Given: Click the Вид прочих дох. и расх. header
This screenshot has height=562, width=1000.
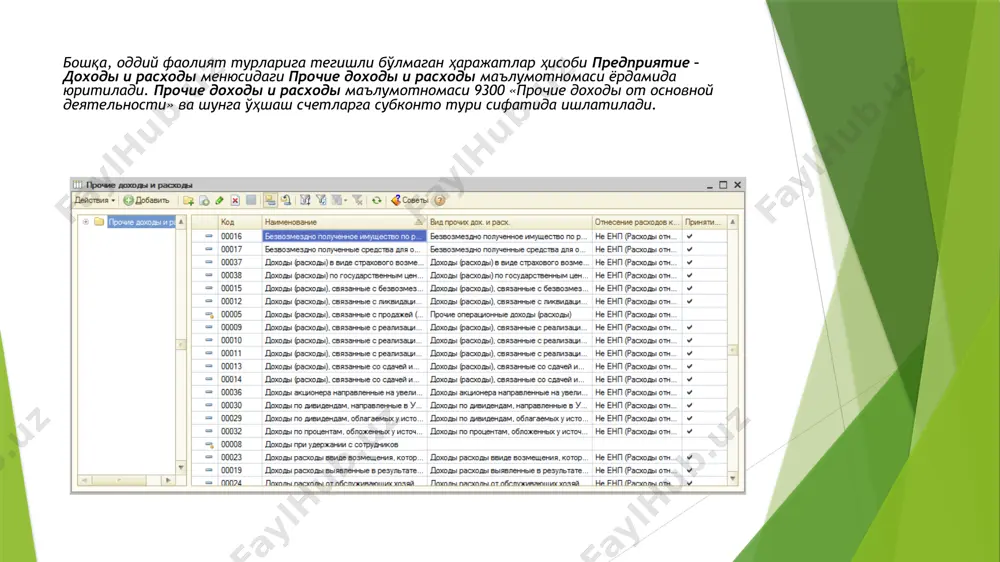Looking at the screenshot, I should pos(509,222).
